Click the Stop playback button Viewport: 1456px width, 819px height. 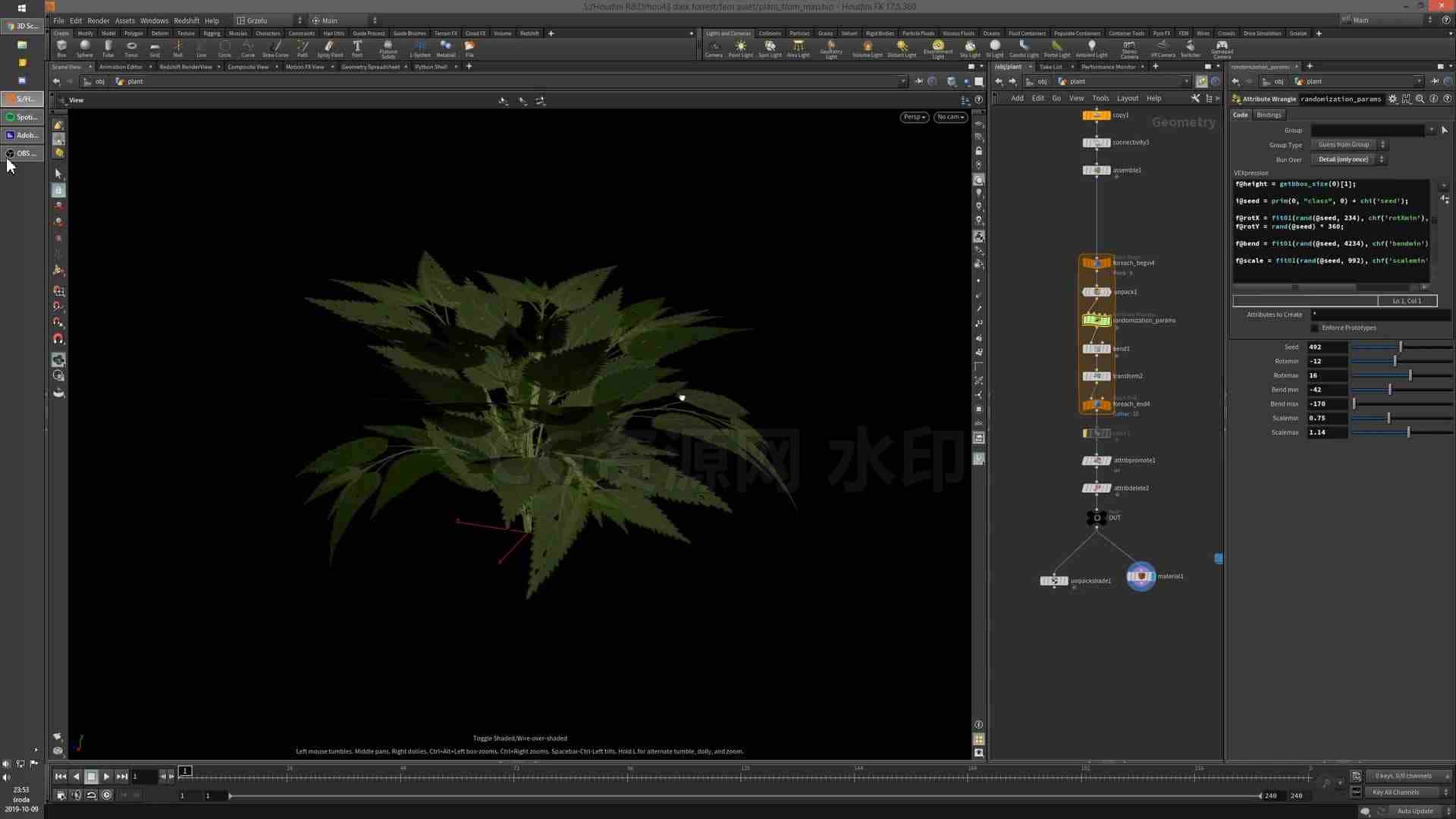[91, 776]
